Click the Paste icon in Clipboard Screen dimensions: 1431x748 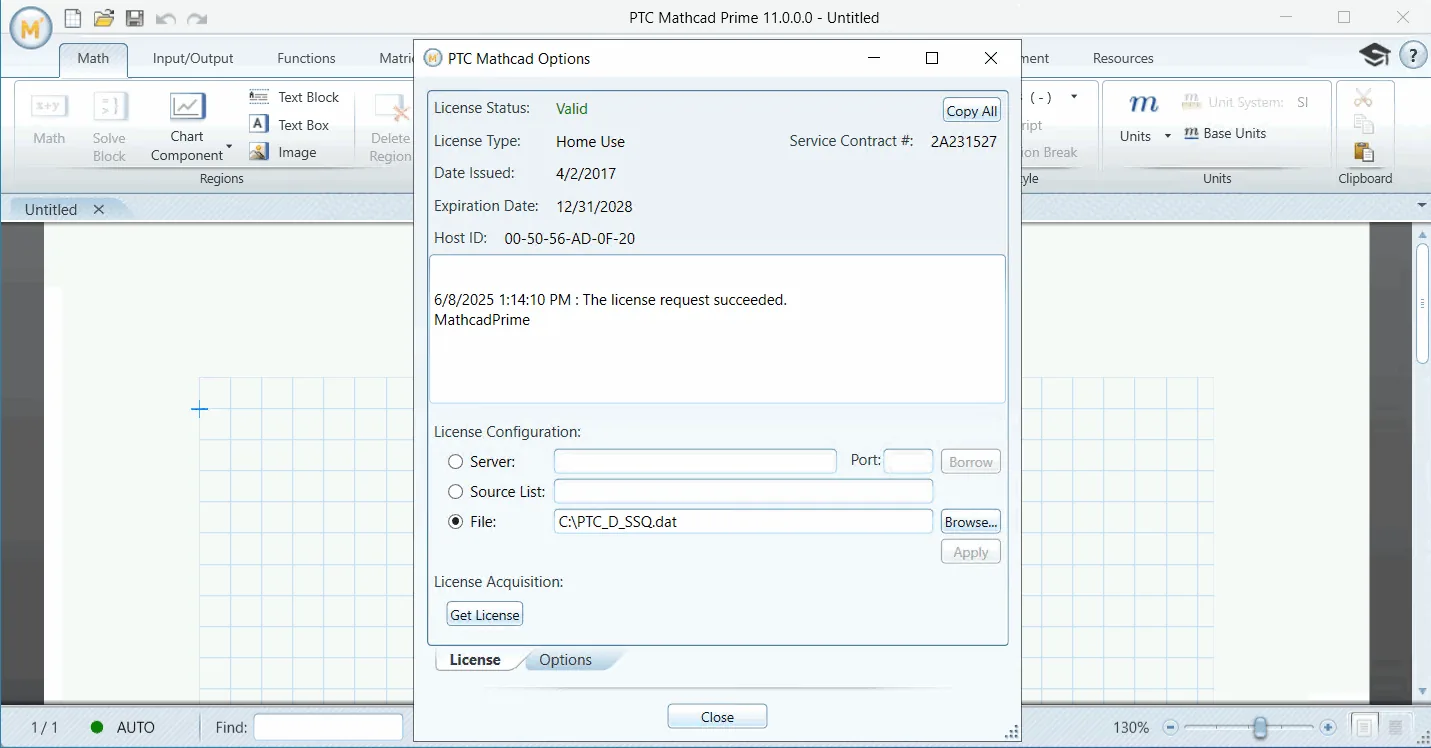tap(1363, 152)
